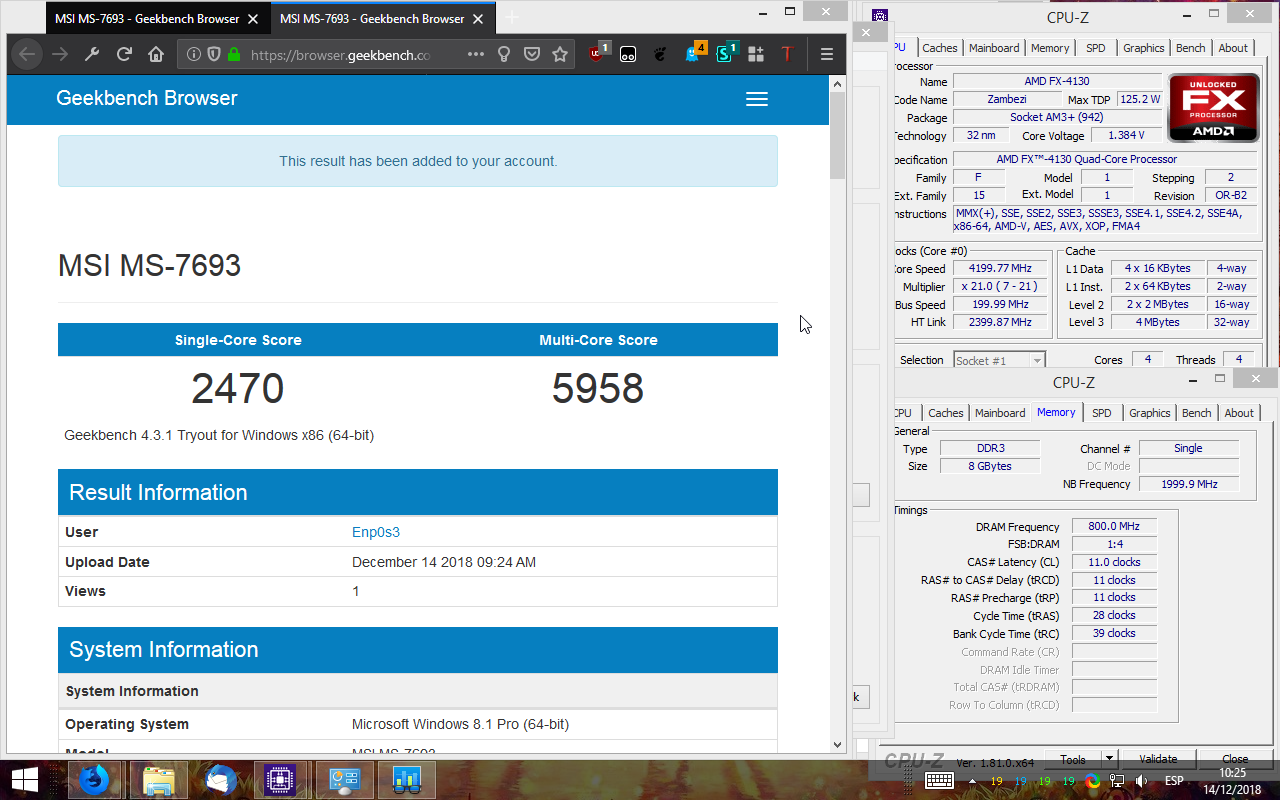The width and height of the screenshot is (1280, 800).
Task: Click the network icon in the tray
Action: [x=1116, y=780]
